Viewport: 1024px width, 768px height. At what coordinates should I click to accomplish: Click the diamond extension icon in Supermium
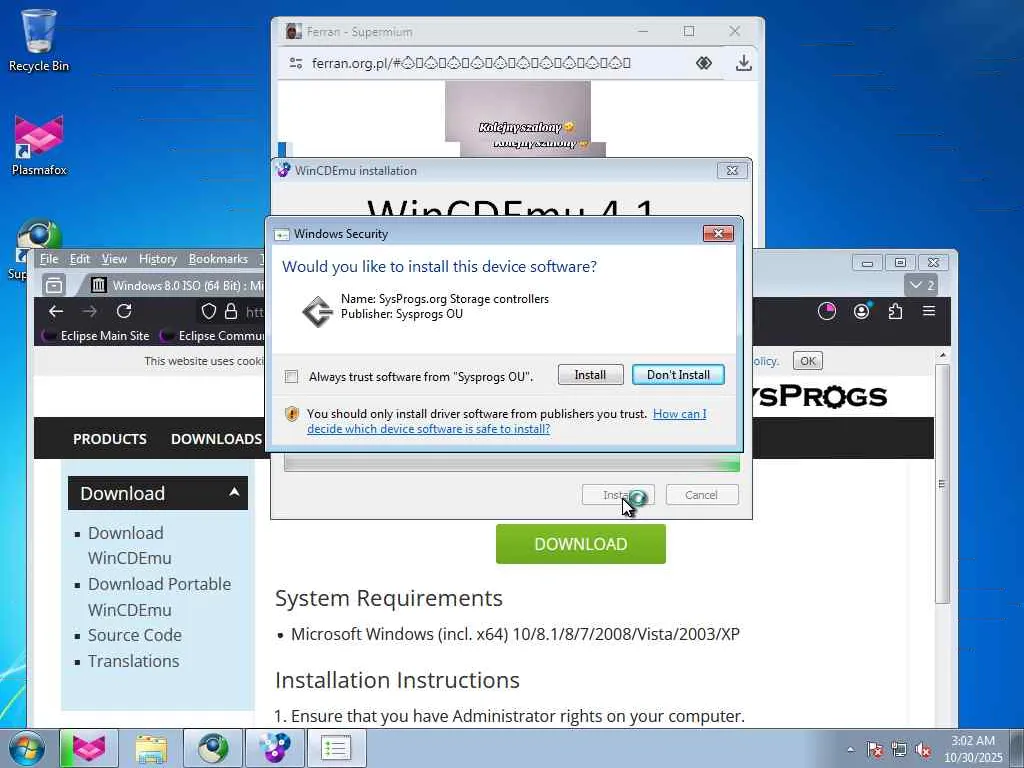(703, 63)
